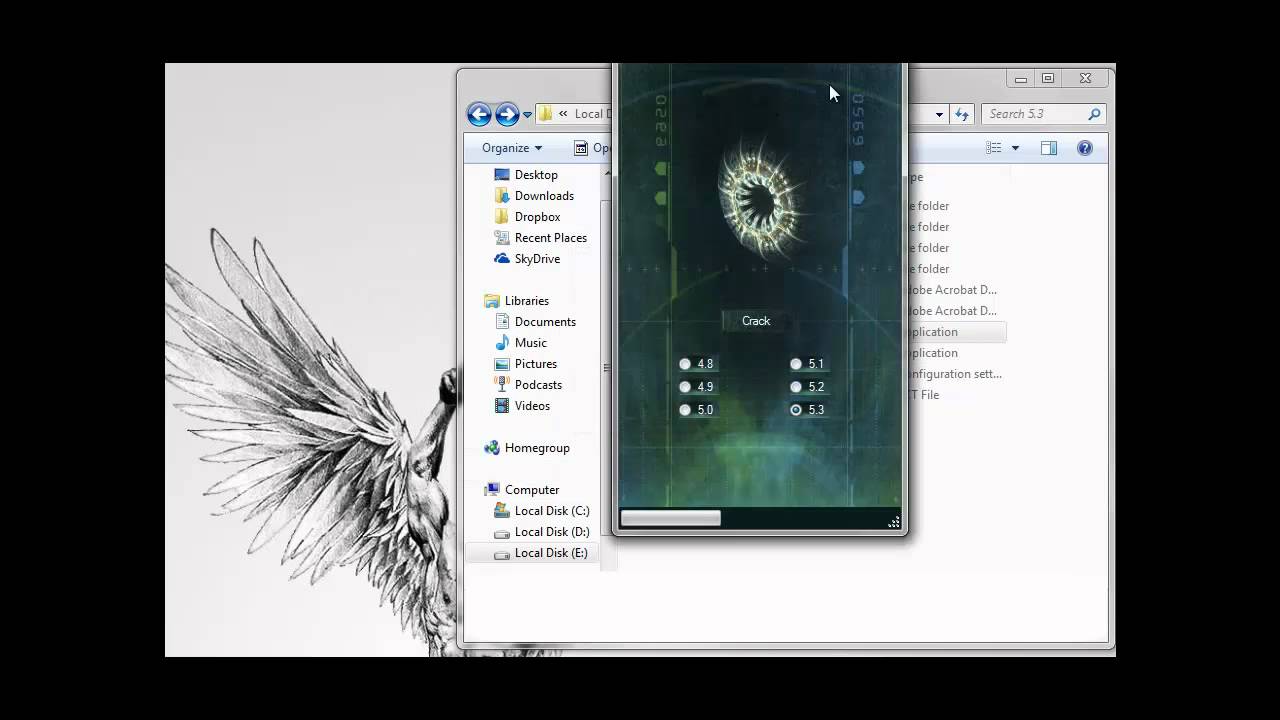Go forward in Explorer window
1280x720 pixels.
tap(507, 114)
